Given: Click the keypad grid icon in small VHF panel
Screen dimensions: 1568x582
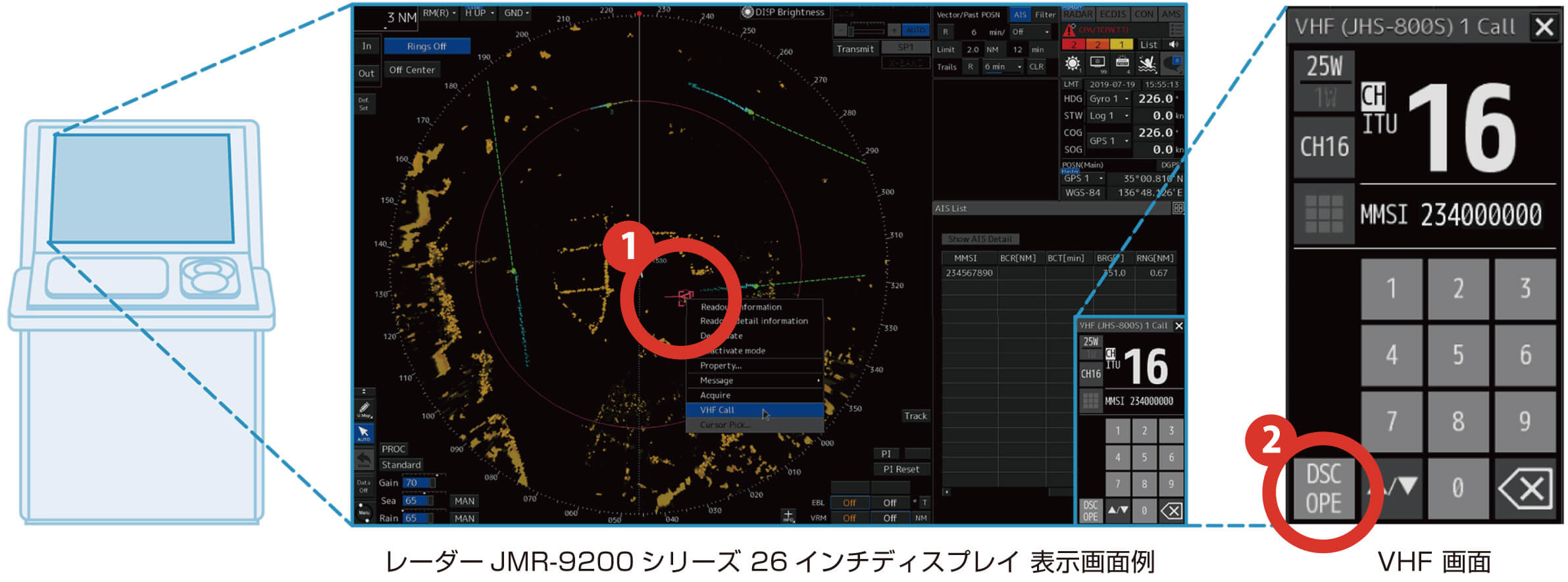Looking at the screenshot, I should [1090, 400].
